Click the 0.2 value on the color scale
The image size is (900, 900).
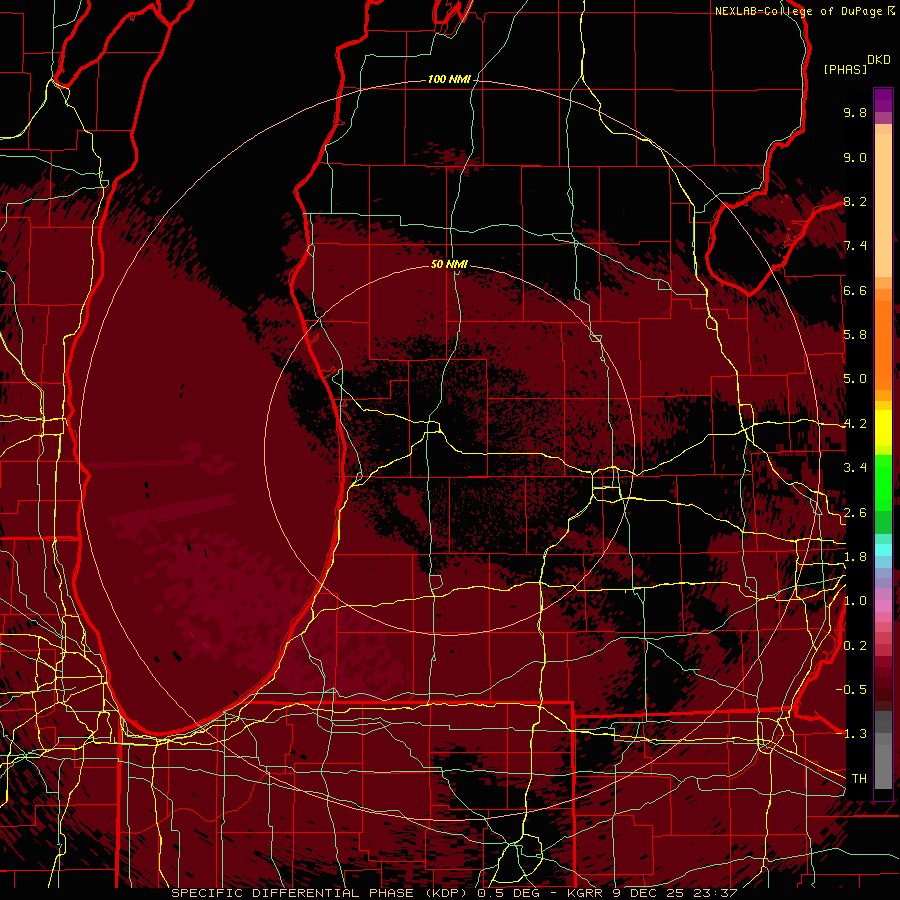click(855, 646)
